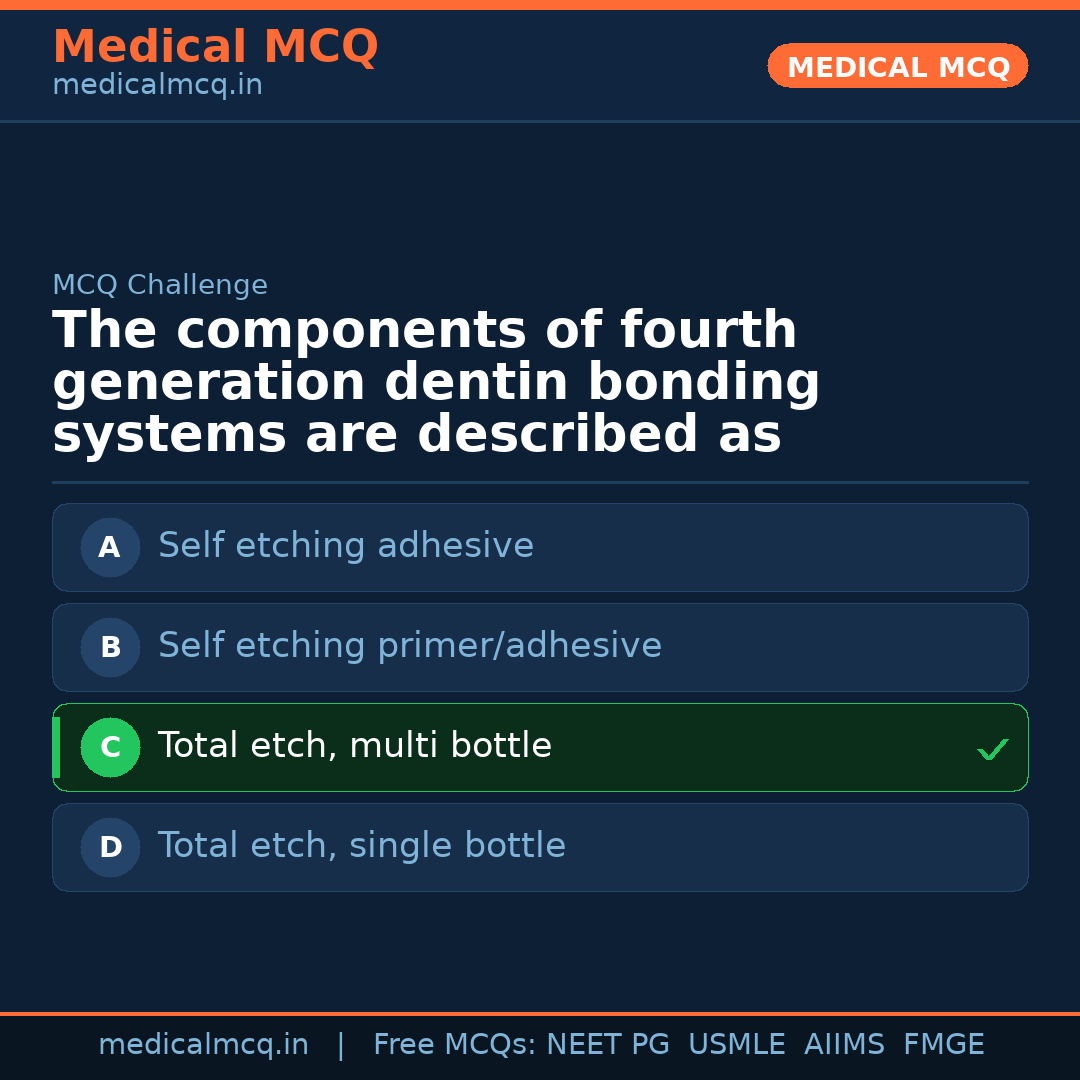Image resolution: width=1080 pixels, height=1080 pixels.
Task: Click the "MCQ Challenge" label
Action: click(160, 285)
